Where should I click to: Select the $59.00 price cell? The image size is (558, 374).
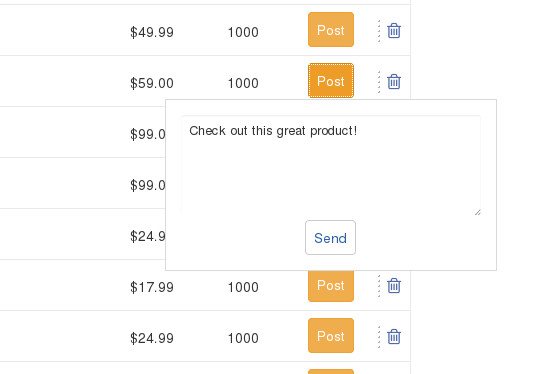152,83
